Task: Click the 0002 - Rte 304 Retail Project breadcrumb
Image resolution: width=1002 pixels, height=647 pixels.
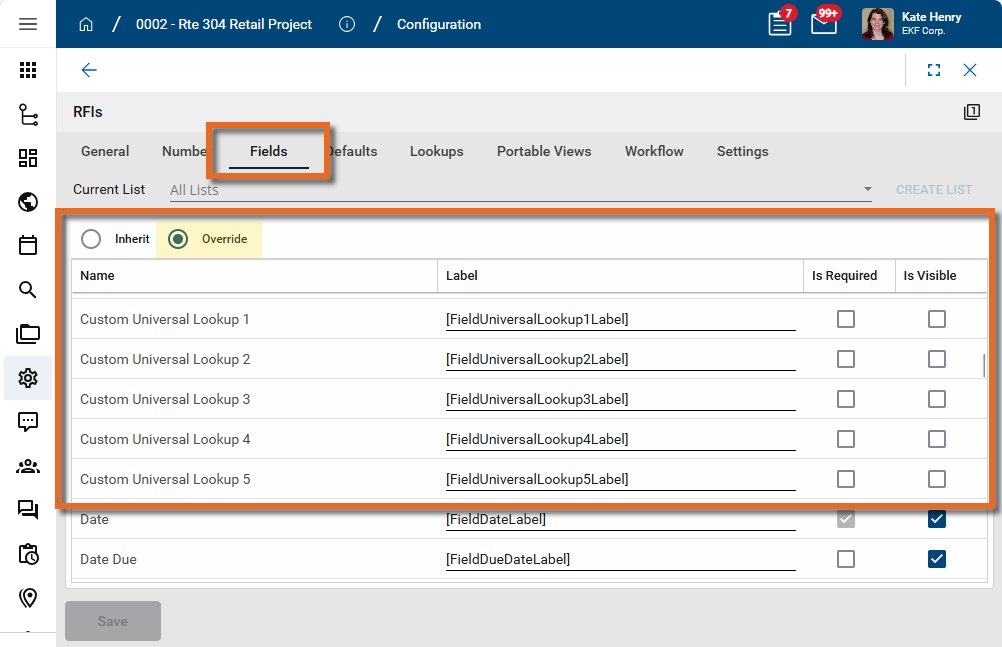Action: pos(224,24)
